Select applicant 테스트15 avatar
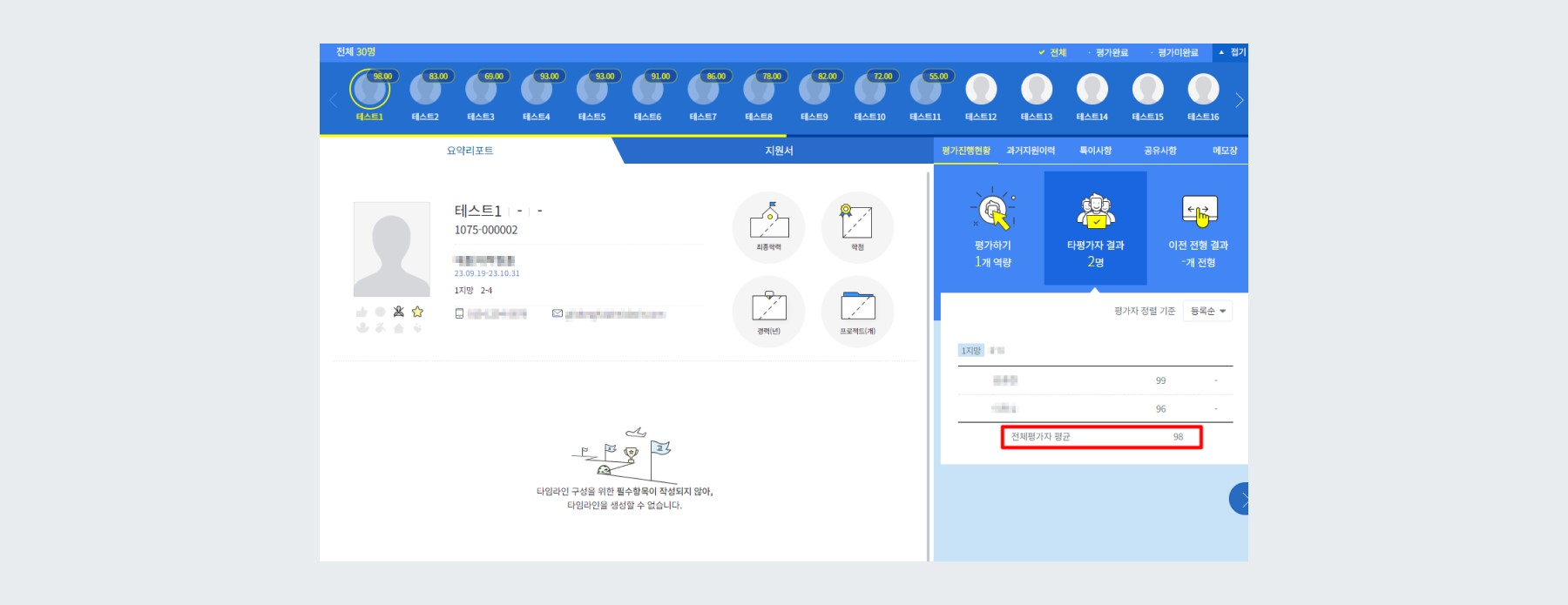 click(1147, 89)
